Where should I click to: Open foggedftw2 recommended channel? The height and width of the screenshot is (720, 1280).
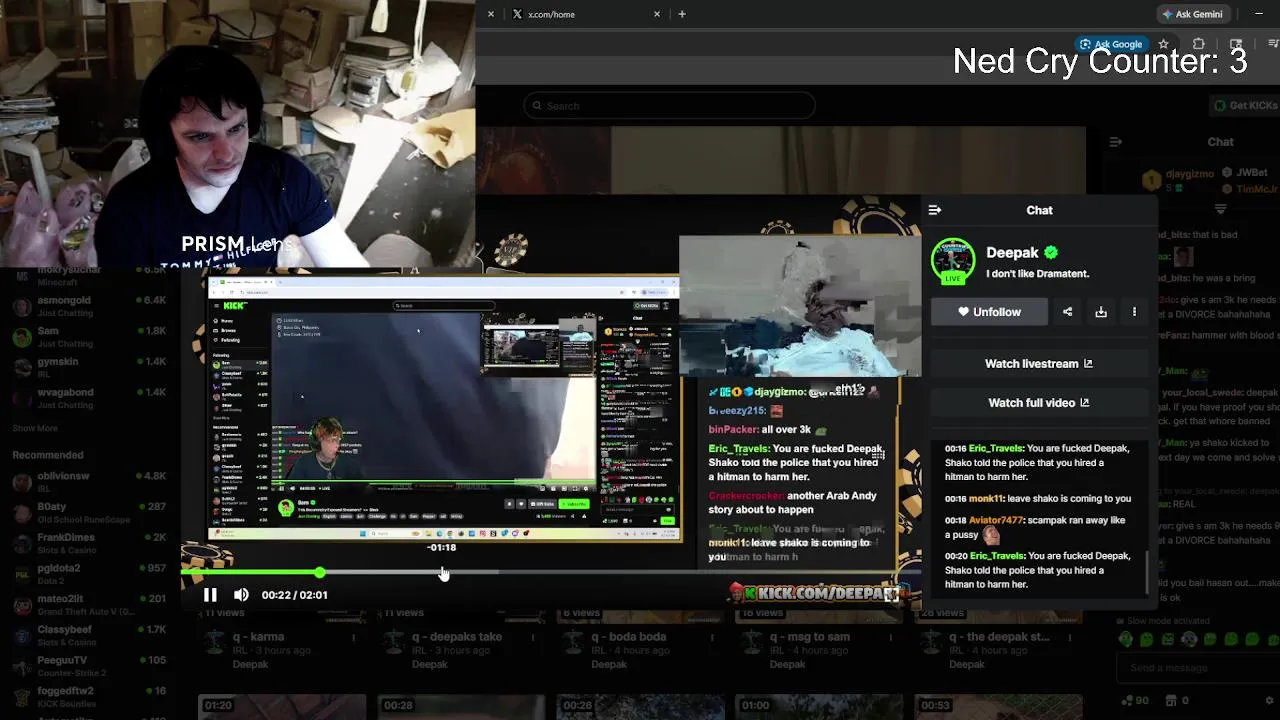pos(89,696)
